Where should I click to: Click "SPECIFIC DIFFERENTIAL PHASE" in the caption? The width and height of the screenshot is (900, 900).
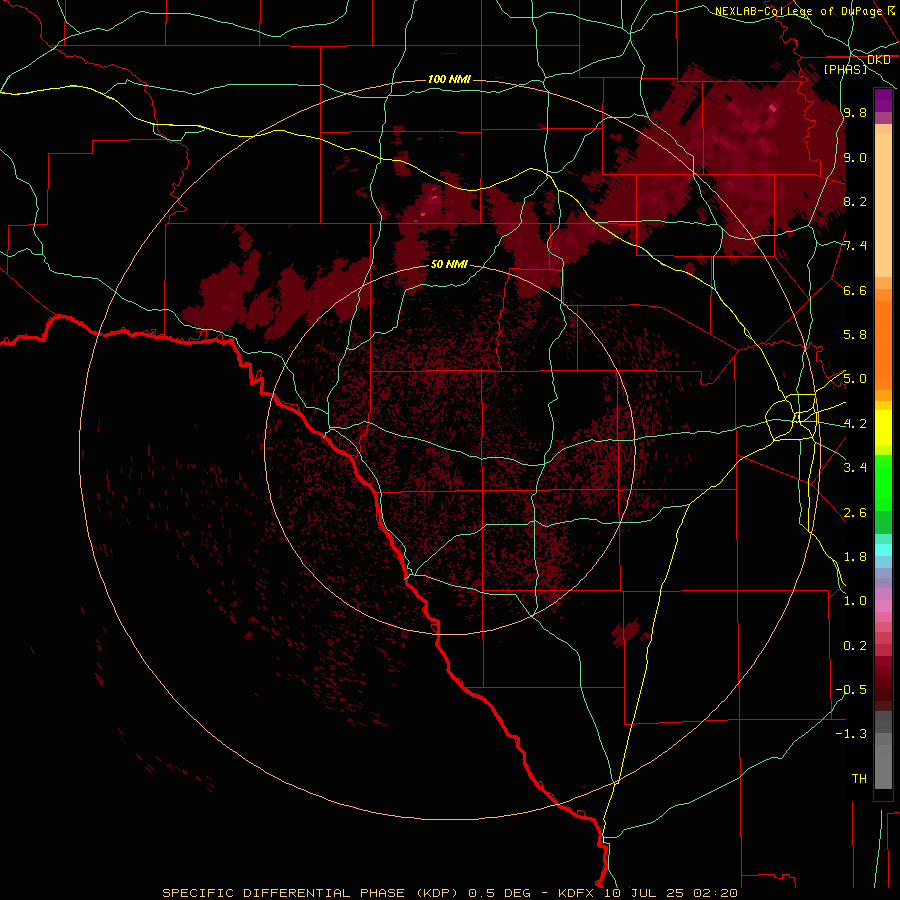(x=284, y=893)
